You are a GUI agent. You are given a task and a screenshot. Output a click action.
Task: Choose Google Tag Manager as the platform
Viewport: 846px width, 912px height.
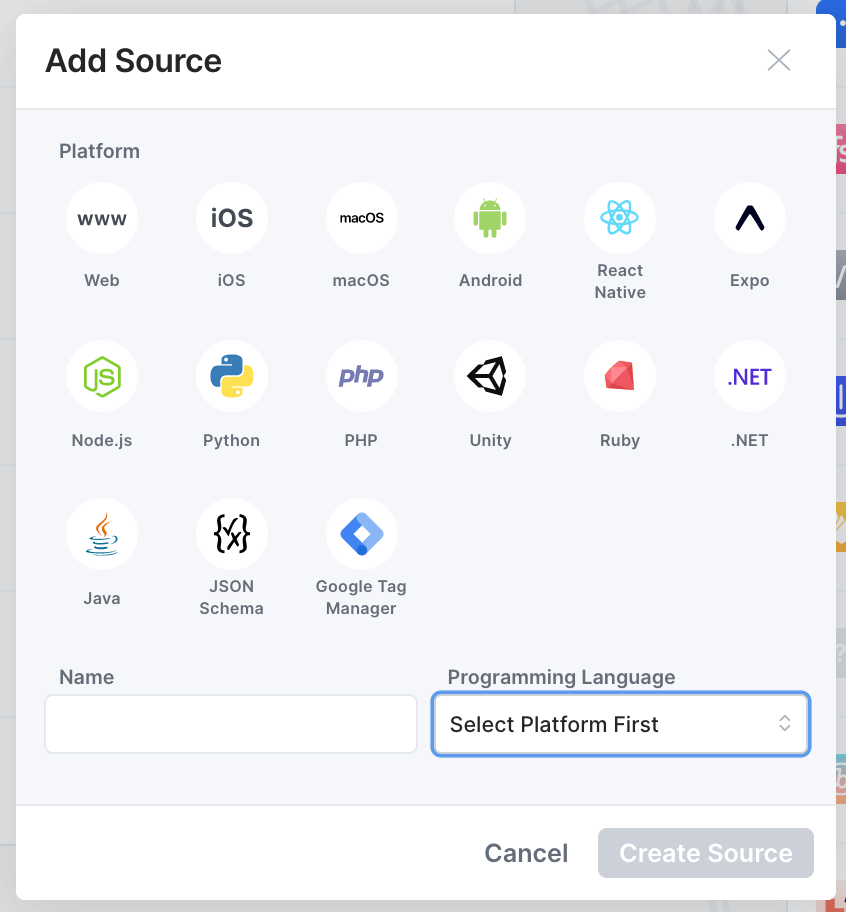pyautogui.click(x=361, y=534)
